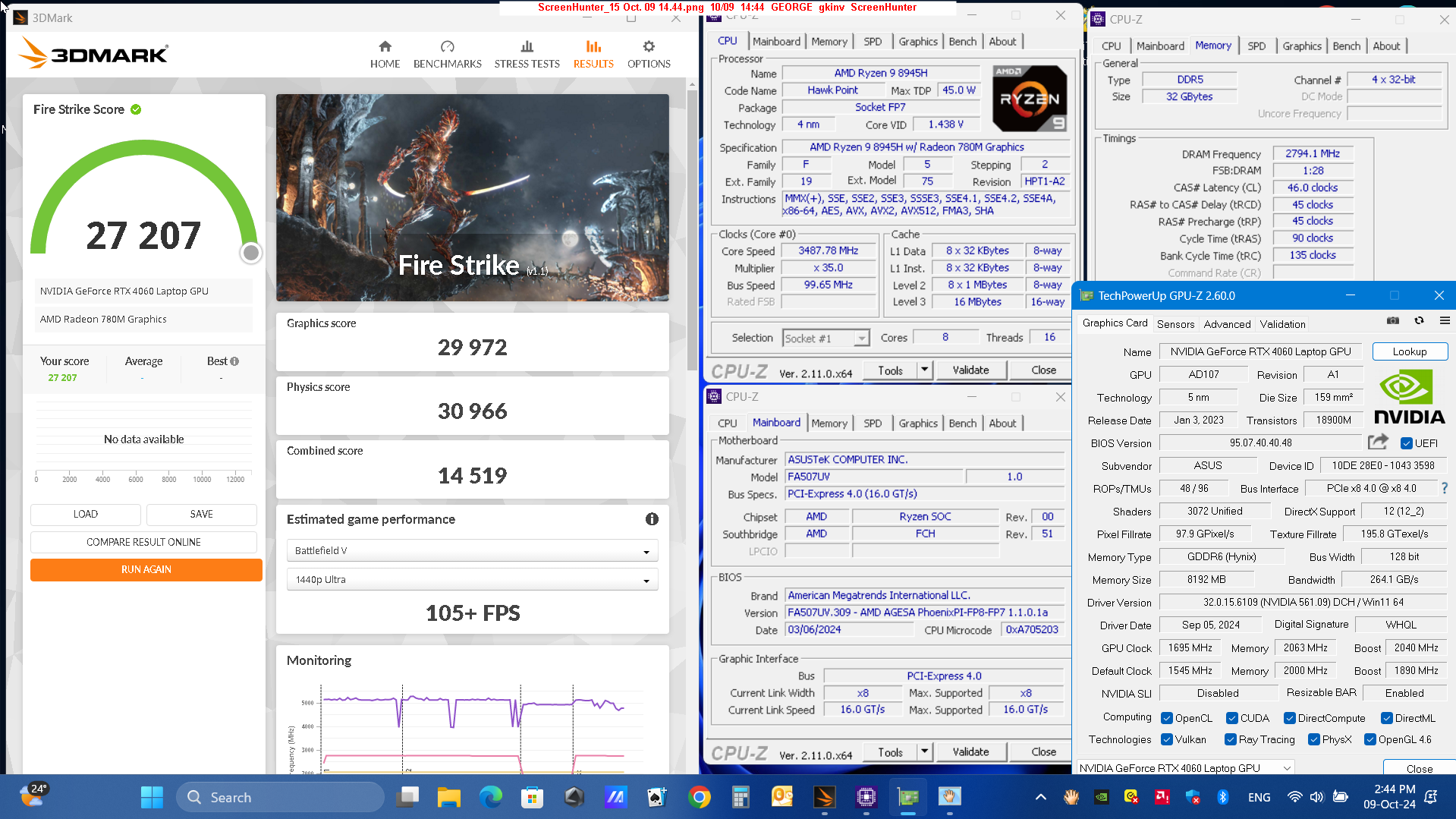
Task: Toggle the UEFI checkbox in GPU-Z
Action: [1407, 443]
